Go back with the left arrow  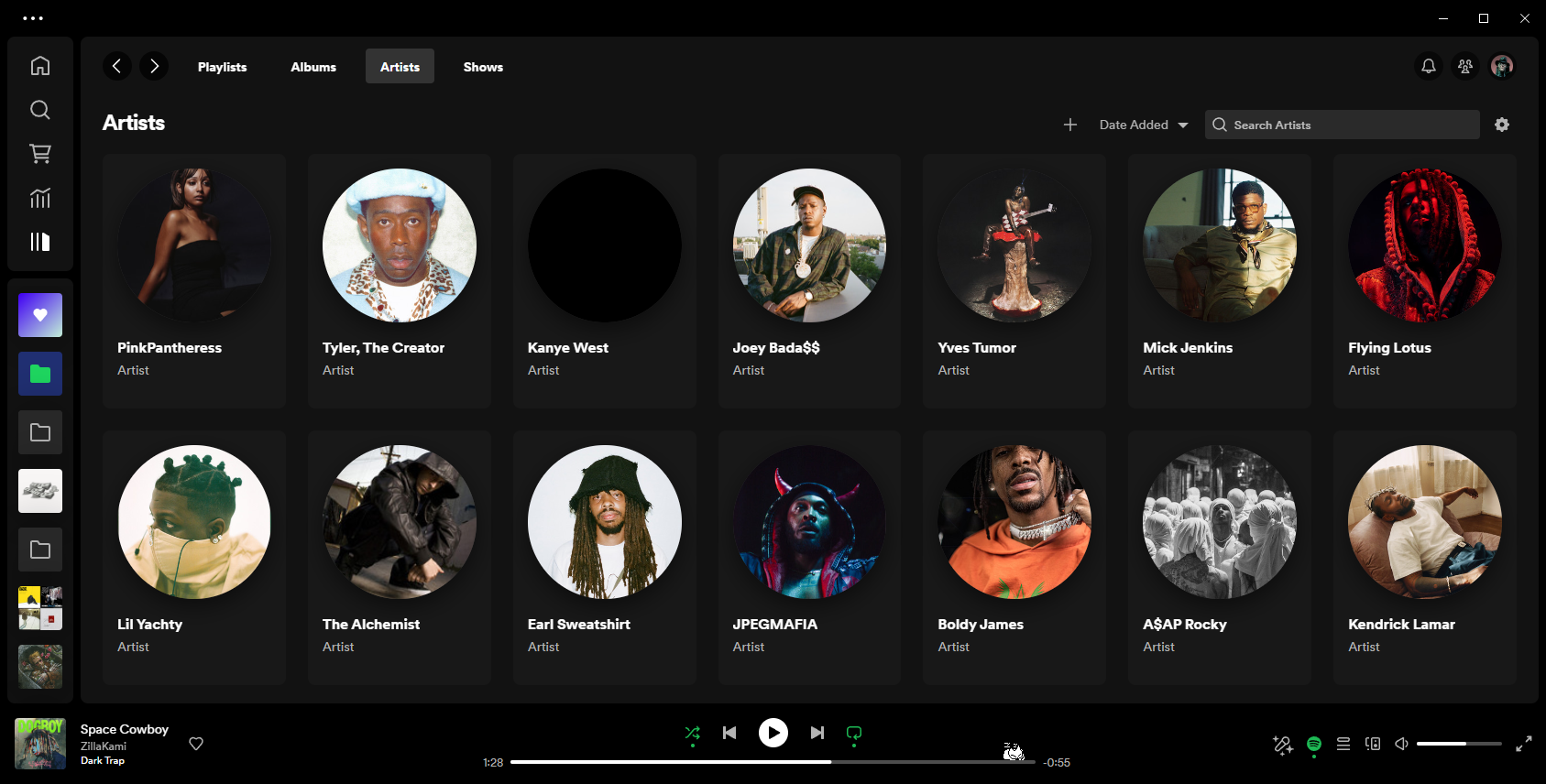coord(116,66)
